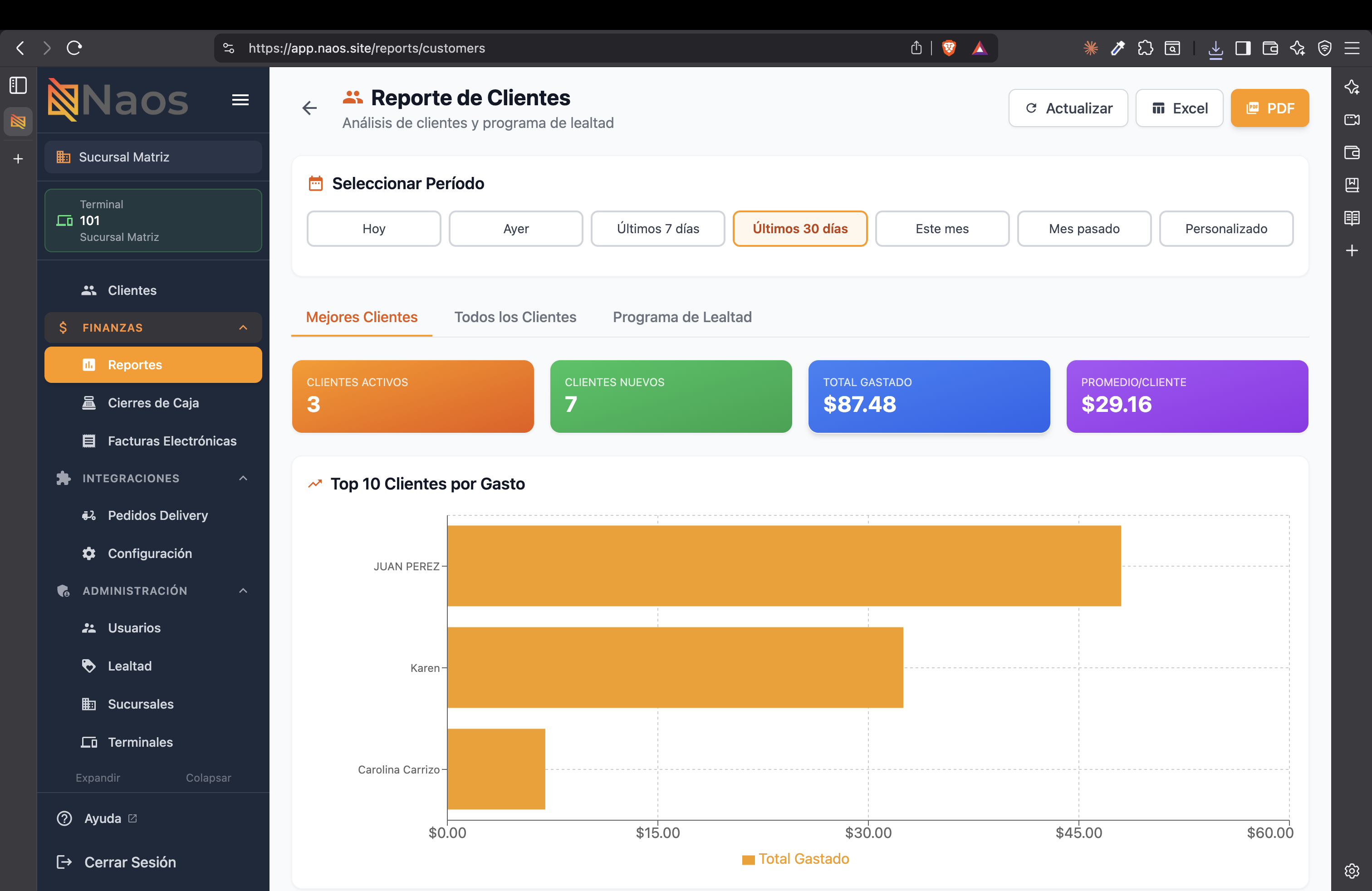Click the Brave Rewards triangle icon
Viewport: 1372px width, 891px height.
tap(980, 48)
